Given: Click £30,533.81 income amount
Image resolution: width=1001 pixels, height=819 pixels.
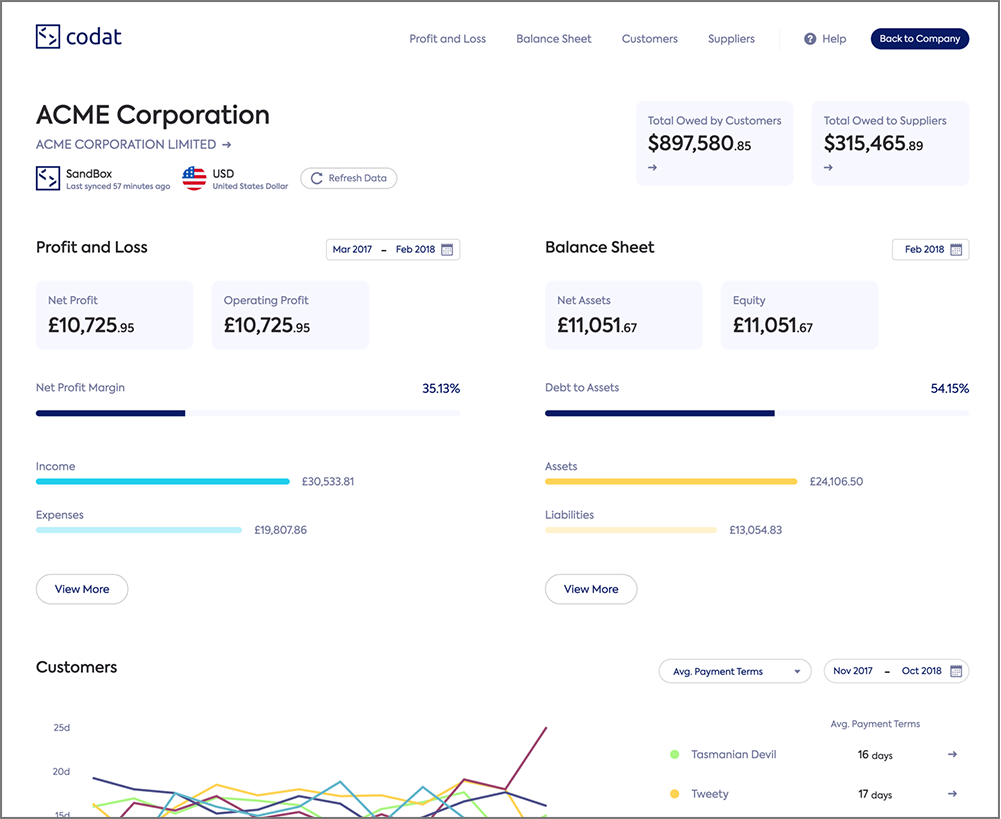Looking at the screenshot, I should pyautogui.click(x=328, y=482).
